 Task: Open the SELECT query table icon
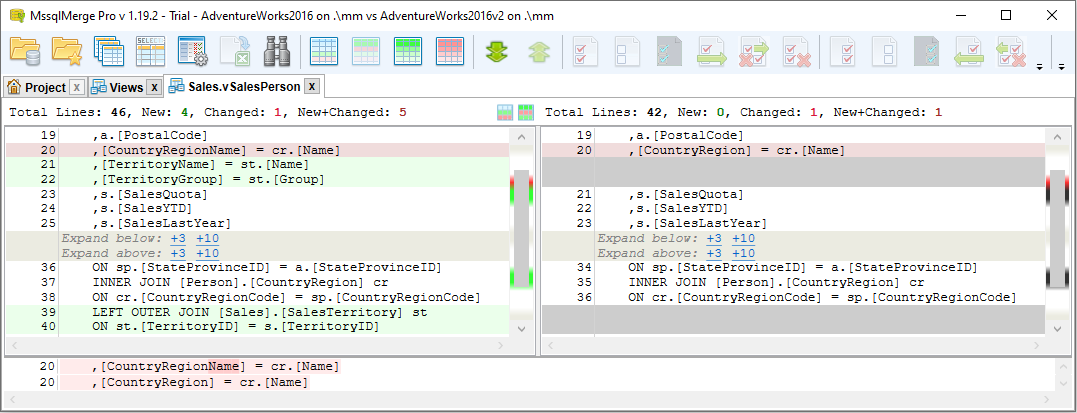pos(150,52)
